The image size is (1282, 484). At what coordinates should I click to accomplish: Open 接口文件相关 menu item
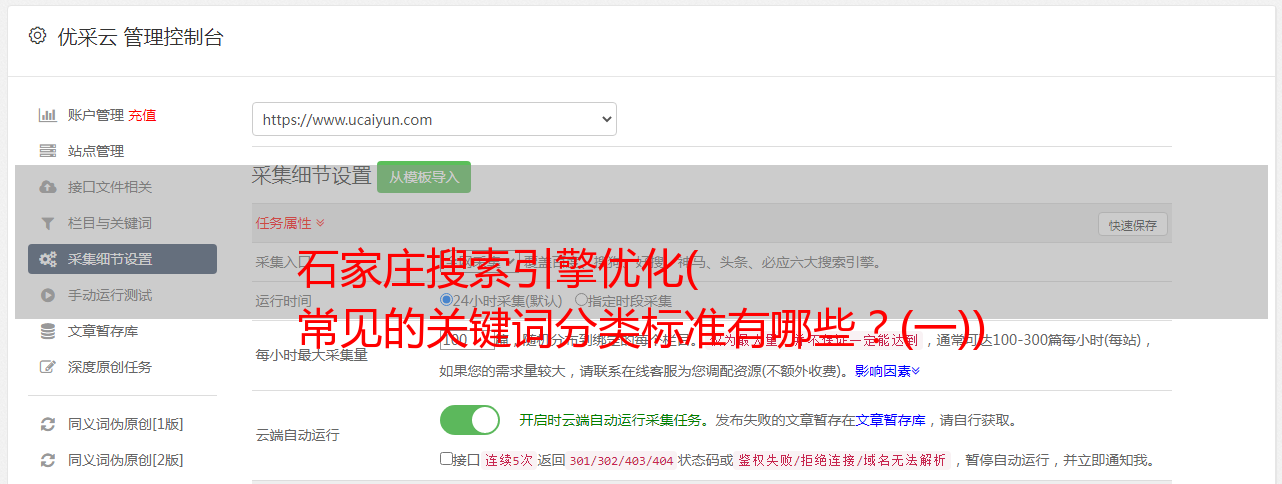click(x=110, y=187)
